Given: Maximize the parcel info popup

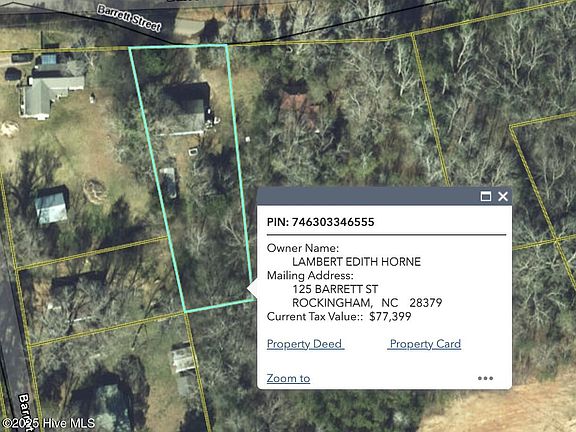Looking at the screenshot, I should (486, 197).
